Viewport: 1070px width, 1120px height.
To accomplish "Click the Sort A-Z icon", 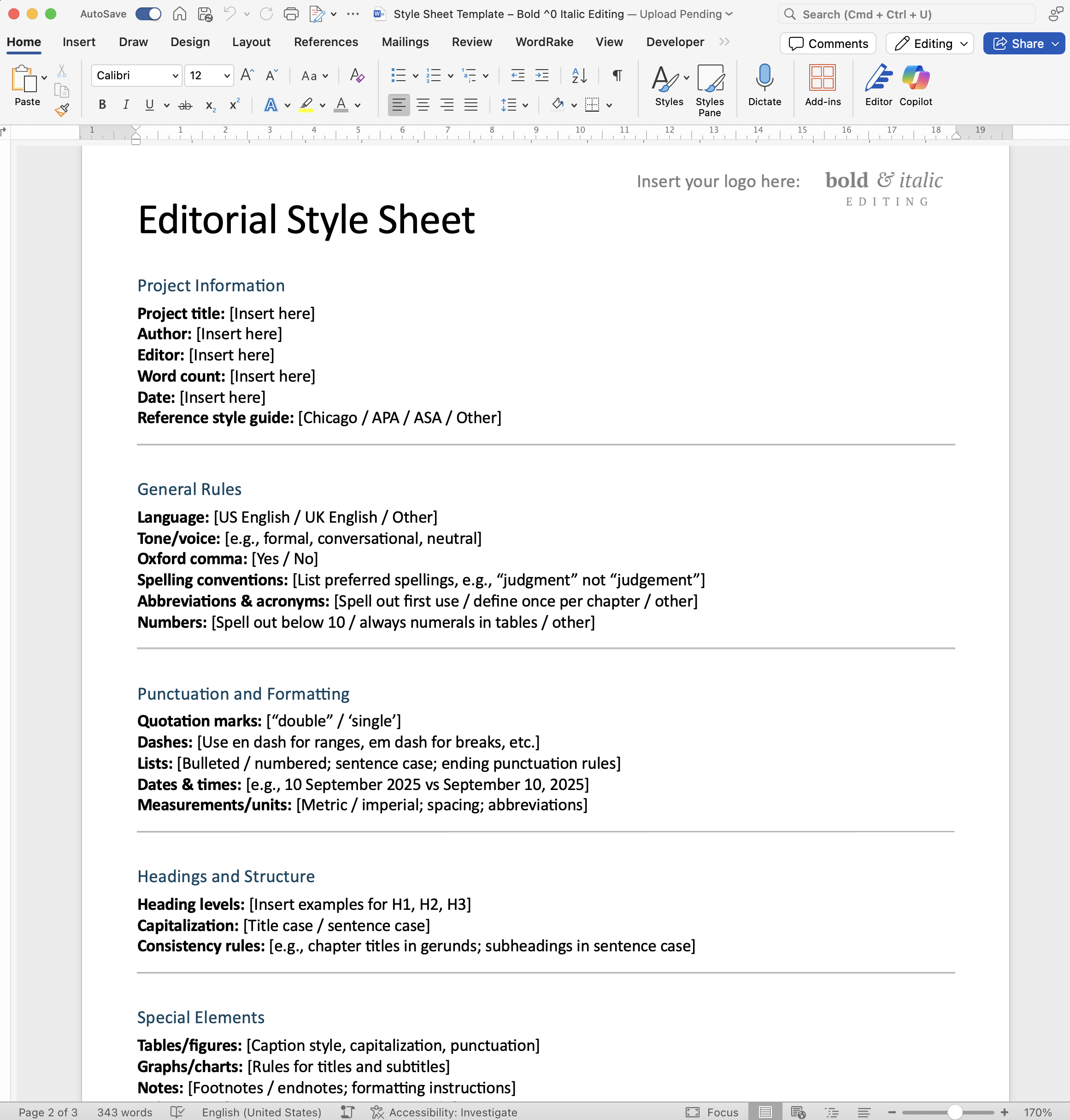I will coord(579,75).
